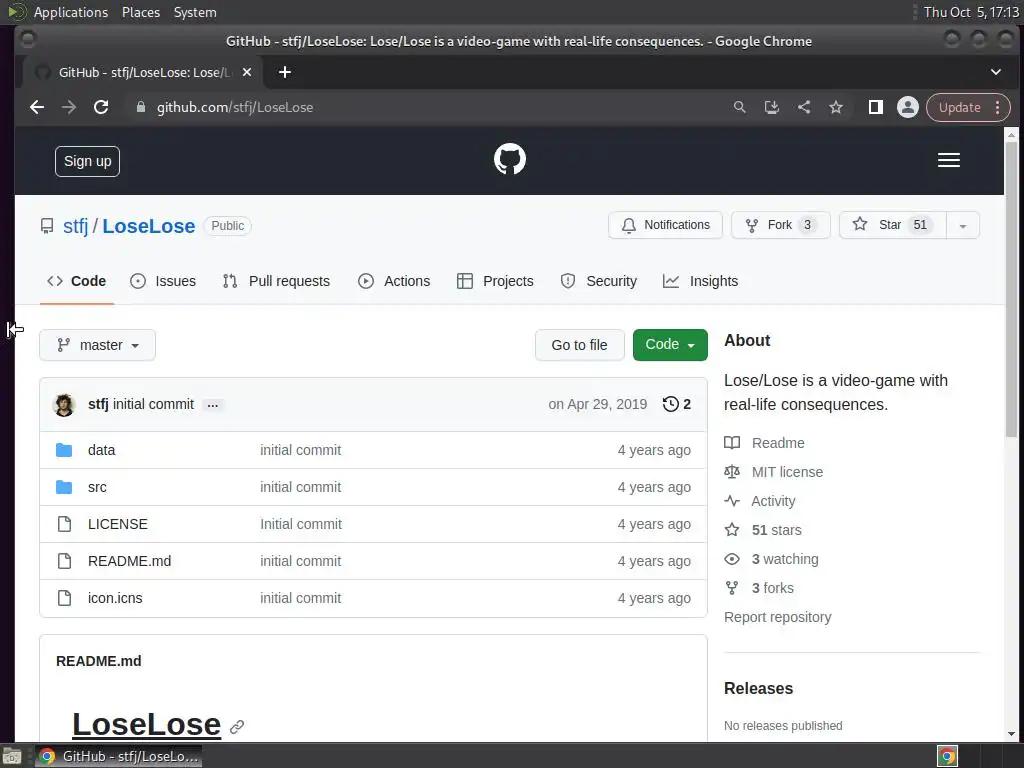
Task: Open the Star lists dropdown arrow
Action: (x=963, y=225)
